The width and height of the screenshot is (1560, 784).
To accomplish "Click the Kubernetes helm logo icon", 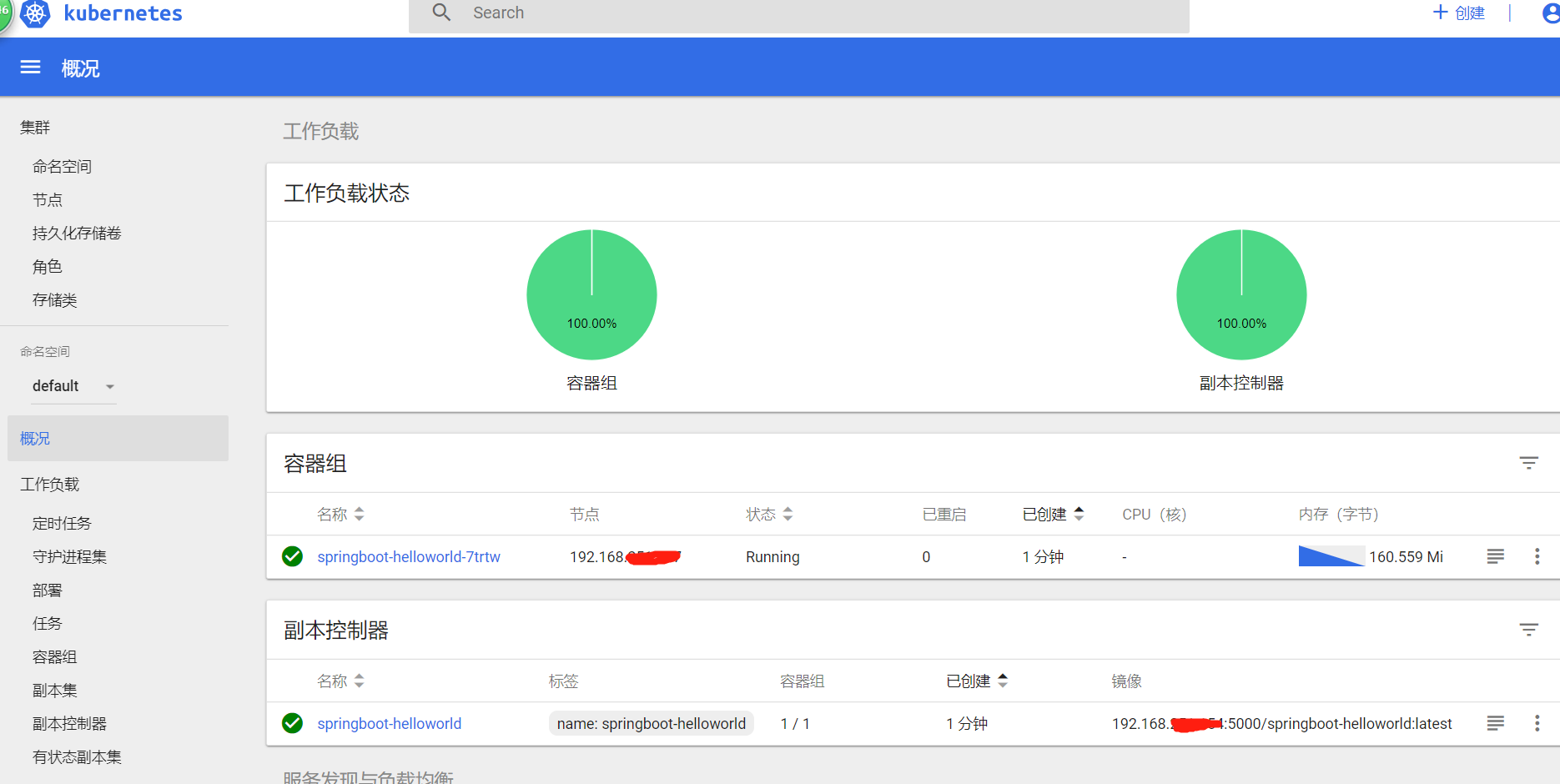I will (x=35, y=13).
